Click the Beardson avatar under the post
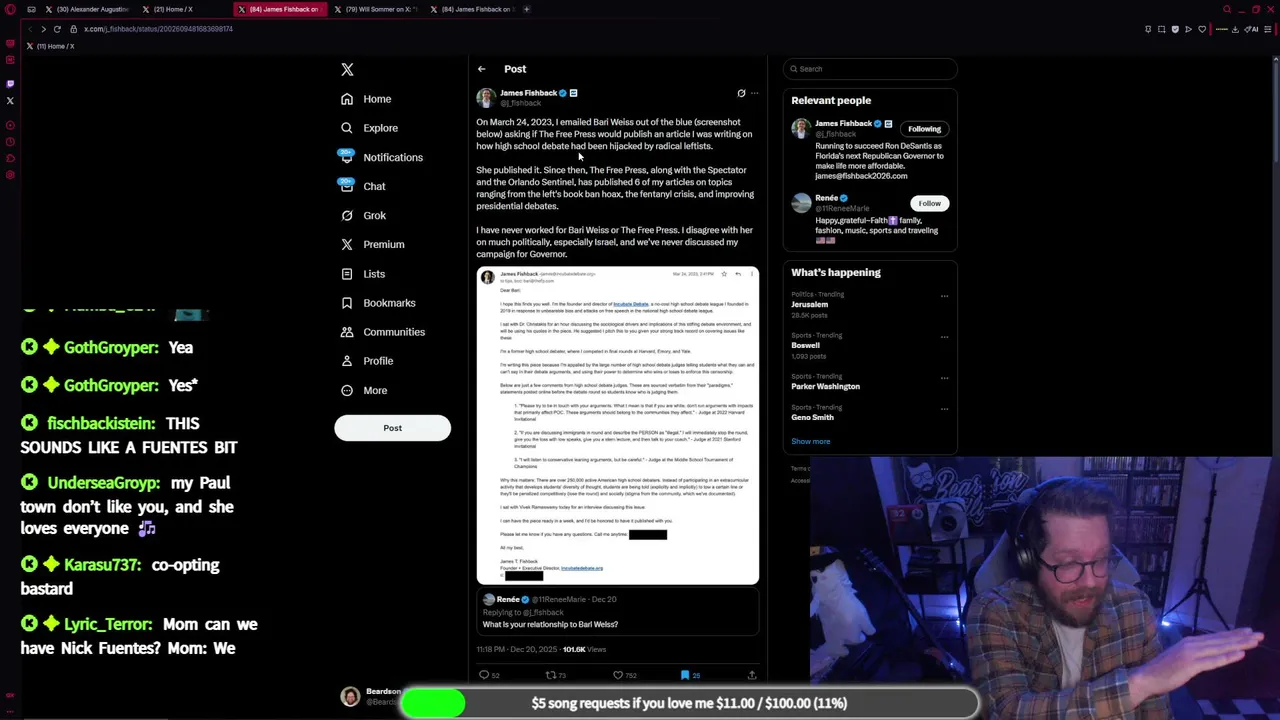The image size is (1280, 720). [x=350, y=697]
